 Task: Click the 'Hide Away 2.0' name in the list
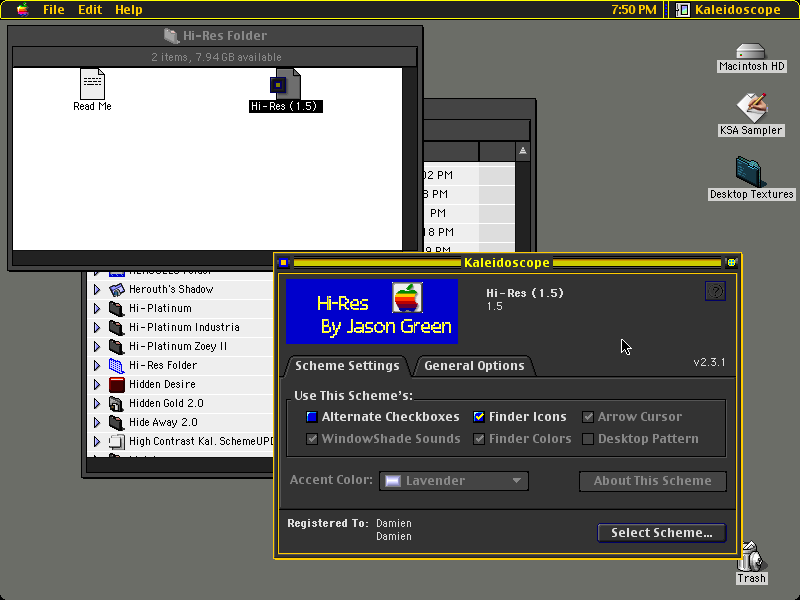pos(163,423)
